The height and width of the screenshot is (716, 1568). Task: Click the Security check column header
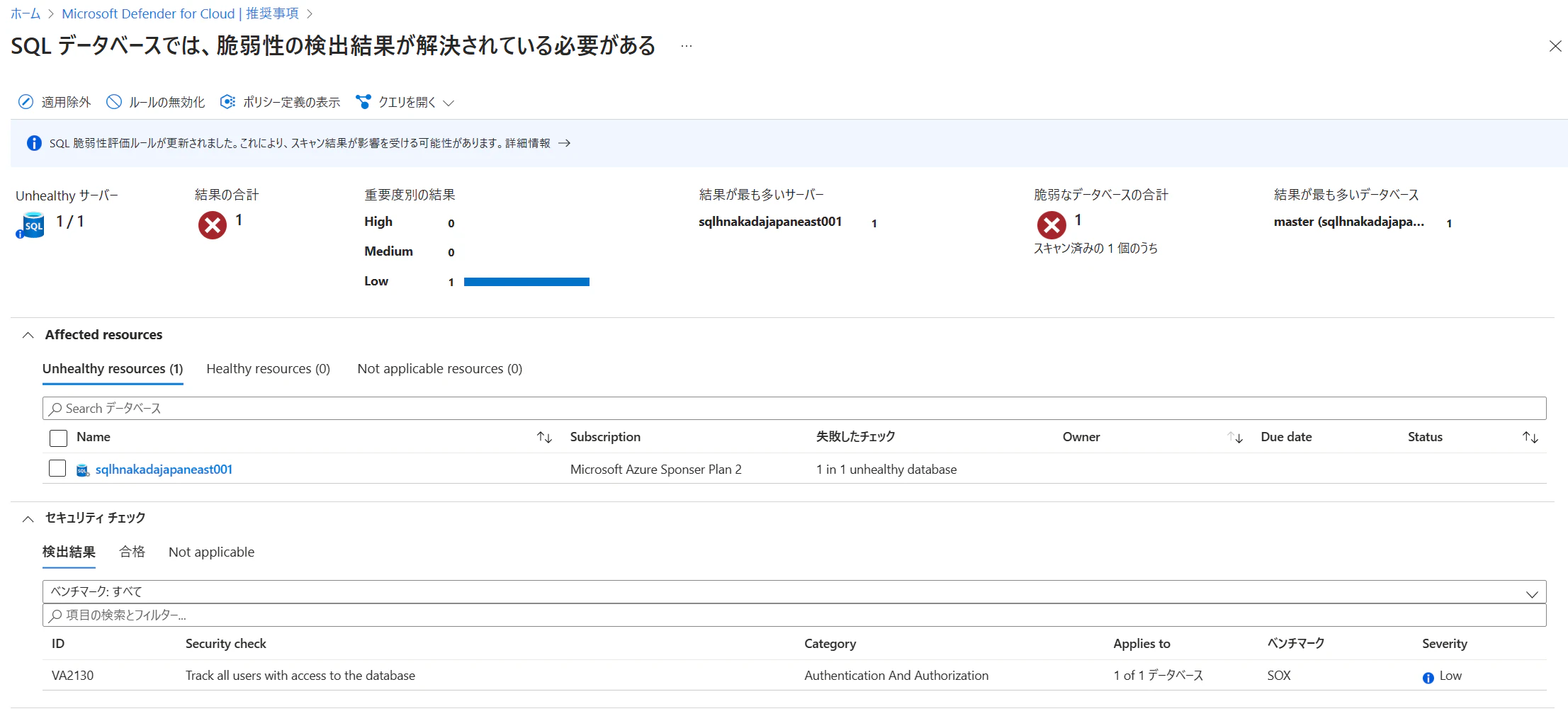[x=226, y=644]
